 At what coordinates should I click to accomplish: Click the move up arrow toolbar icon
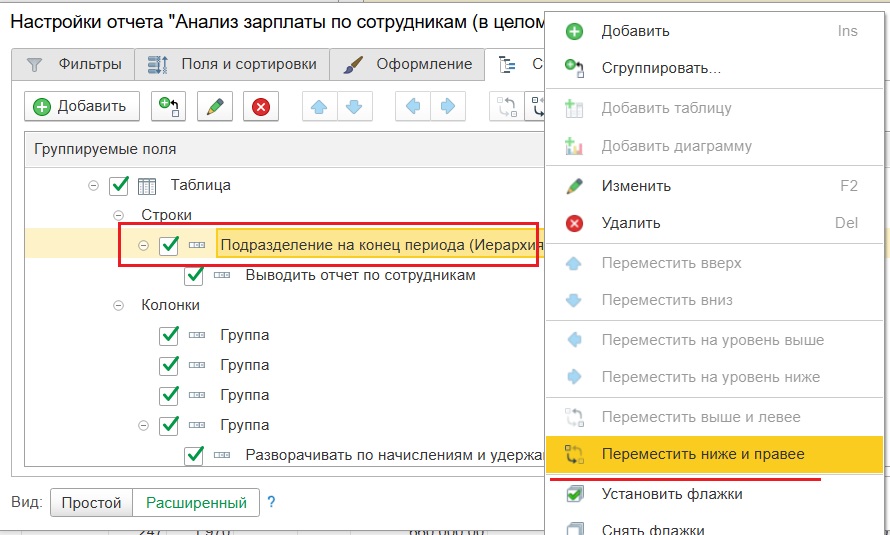(x=320, y=106)
